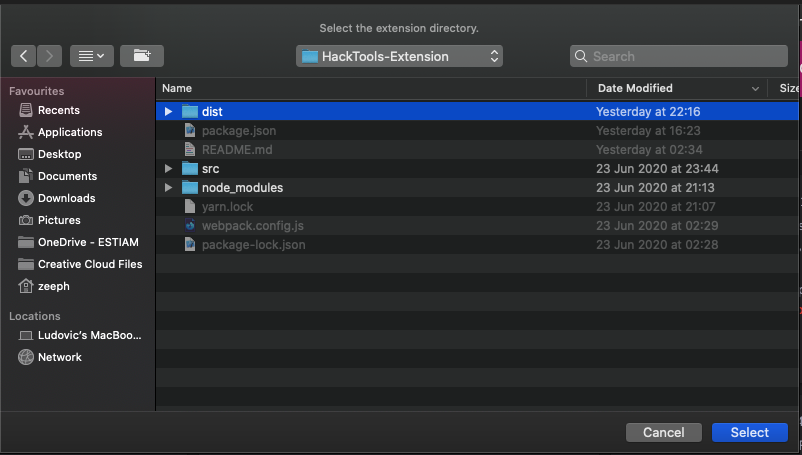Sort files by Name column header
The width and height of the screenshot is (802, 455).
pyautogui.click(x=370, y=88)
